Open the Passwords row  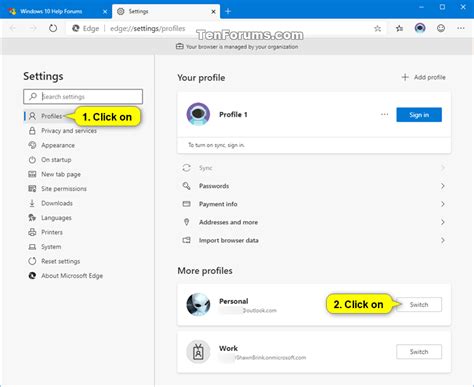tap(314, 186)
